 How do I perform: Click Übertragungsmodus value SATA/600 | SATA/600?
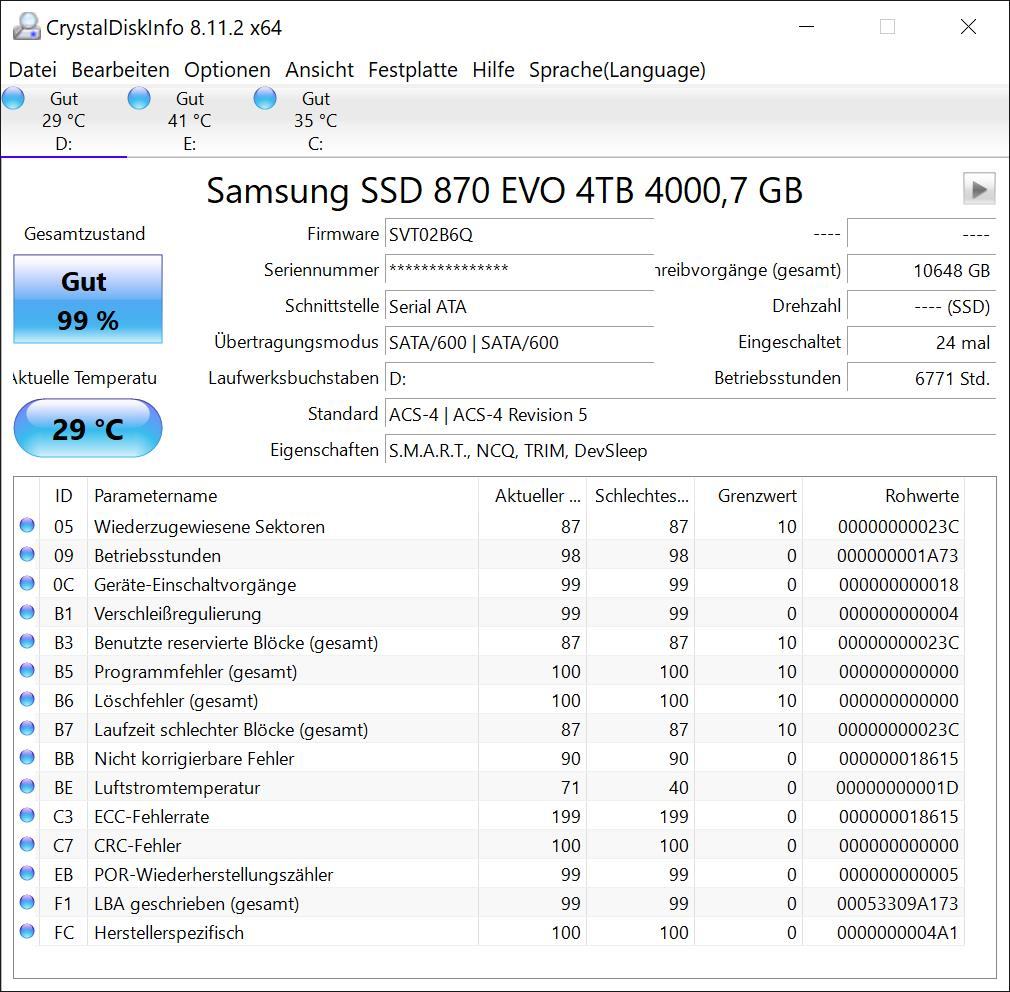point(519,342)
